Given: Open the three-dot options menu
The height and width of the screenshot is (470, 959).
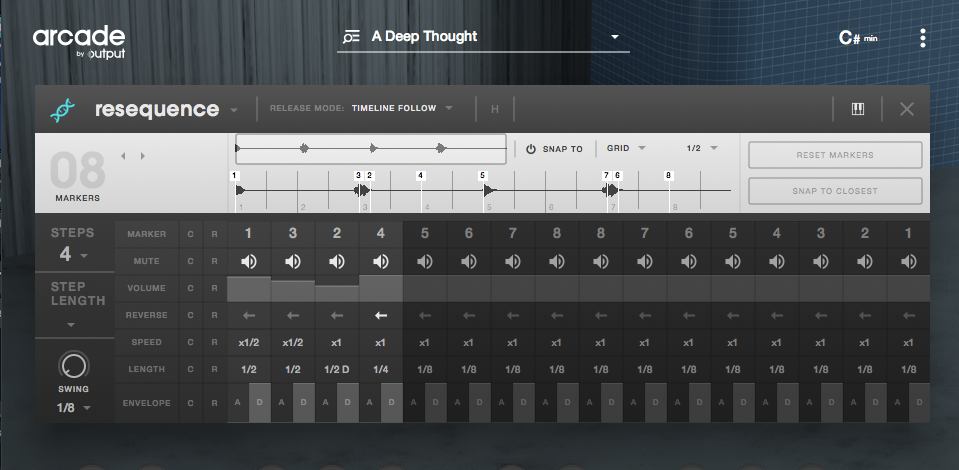Looking at the screenshot, I should click(923, 38).
